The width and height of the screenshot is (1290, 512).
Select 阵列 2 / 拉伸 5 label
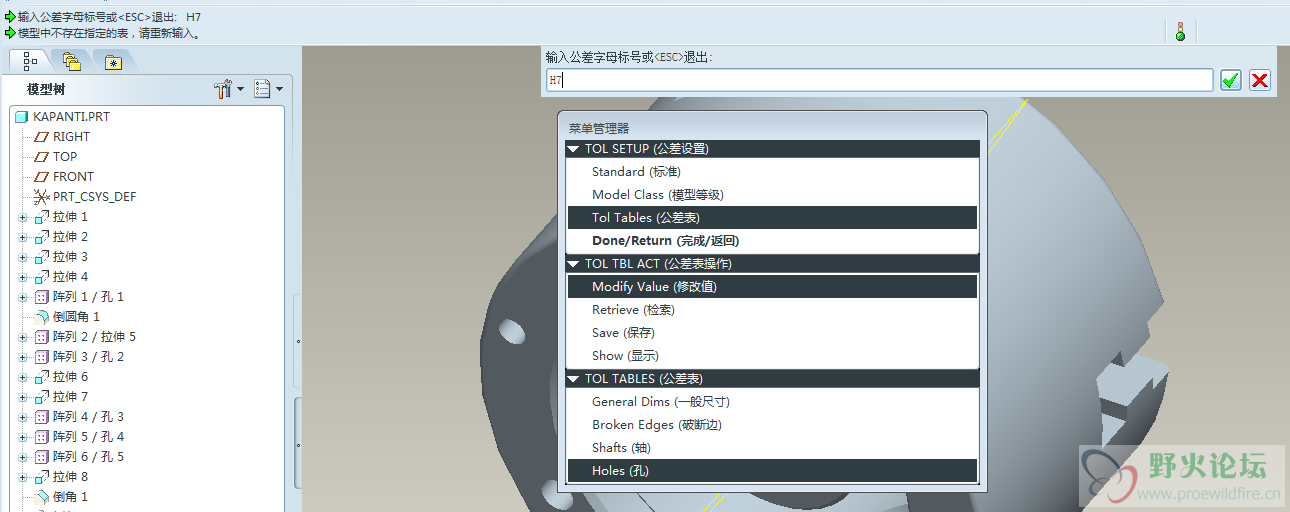coord(94,337)
